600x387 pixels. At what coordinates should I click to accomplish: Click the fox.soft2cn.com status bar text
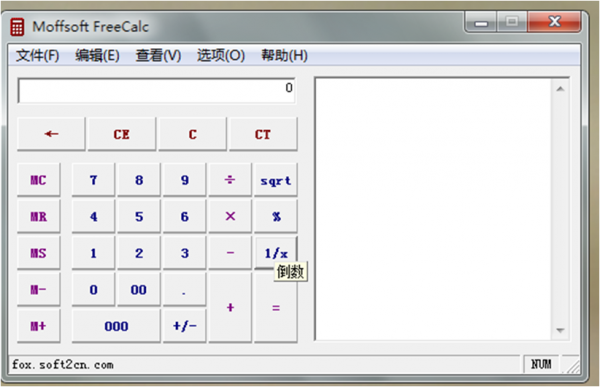pos(63,364)
